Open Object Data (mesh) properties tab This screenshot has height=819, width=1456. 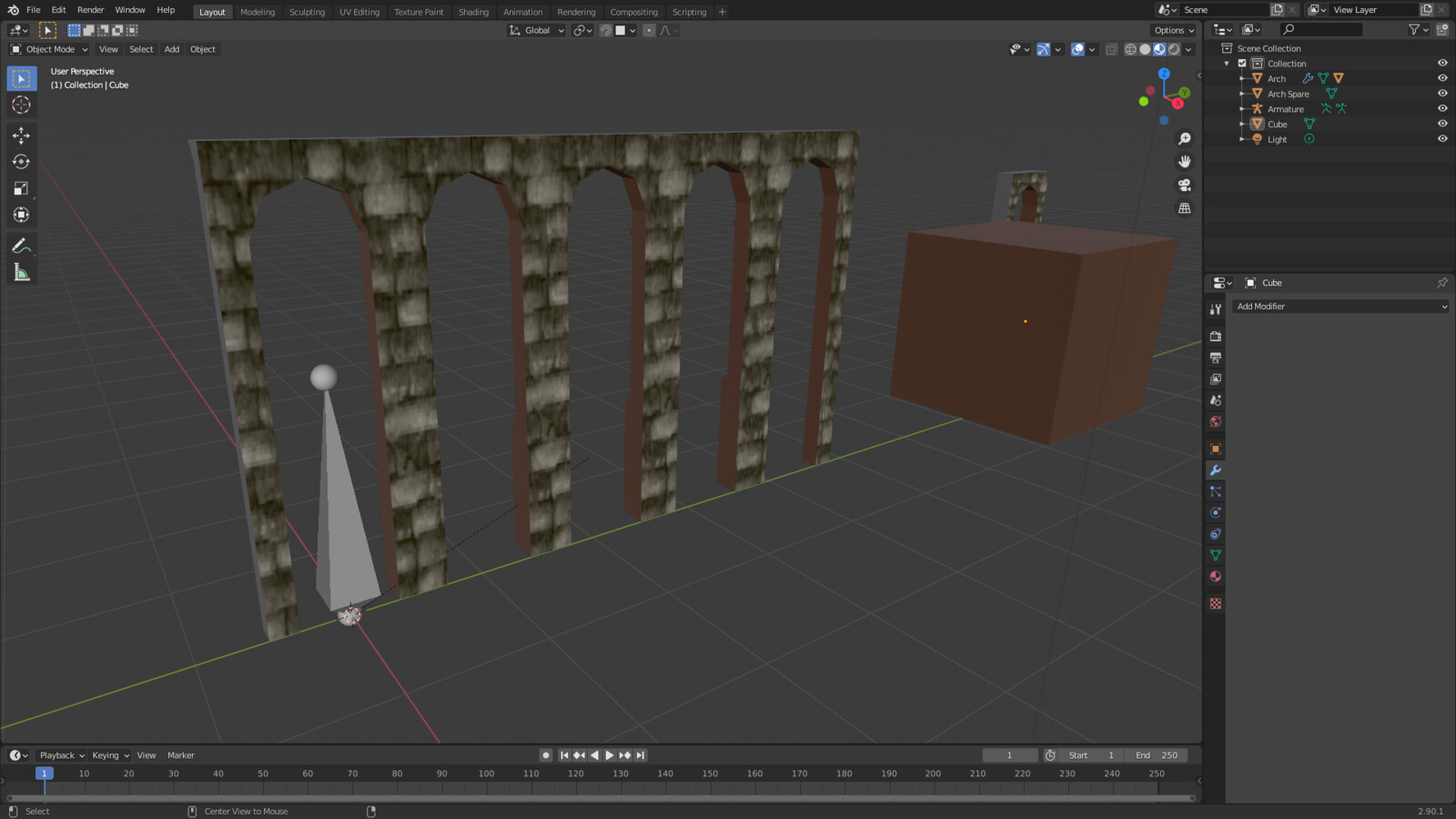pos(1215,555)
